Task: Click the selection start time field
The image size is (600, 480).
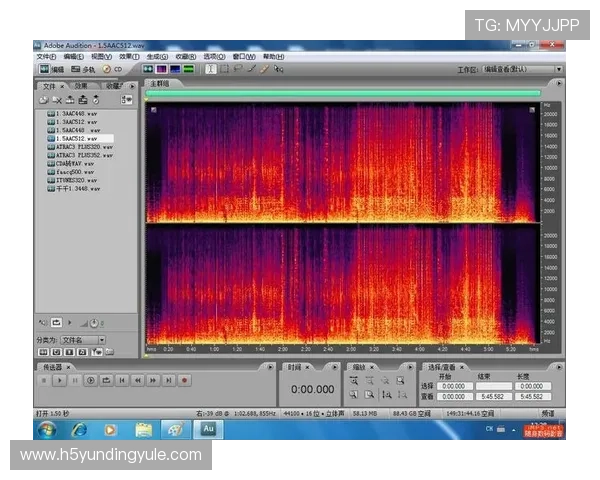Action: point(453,386)
